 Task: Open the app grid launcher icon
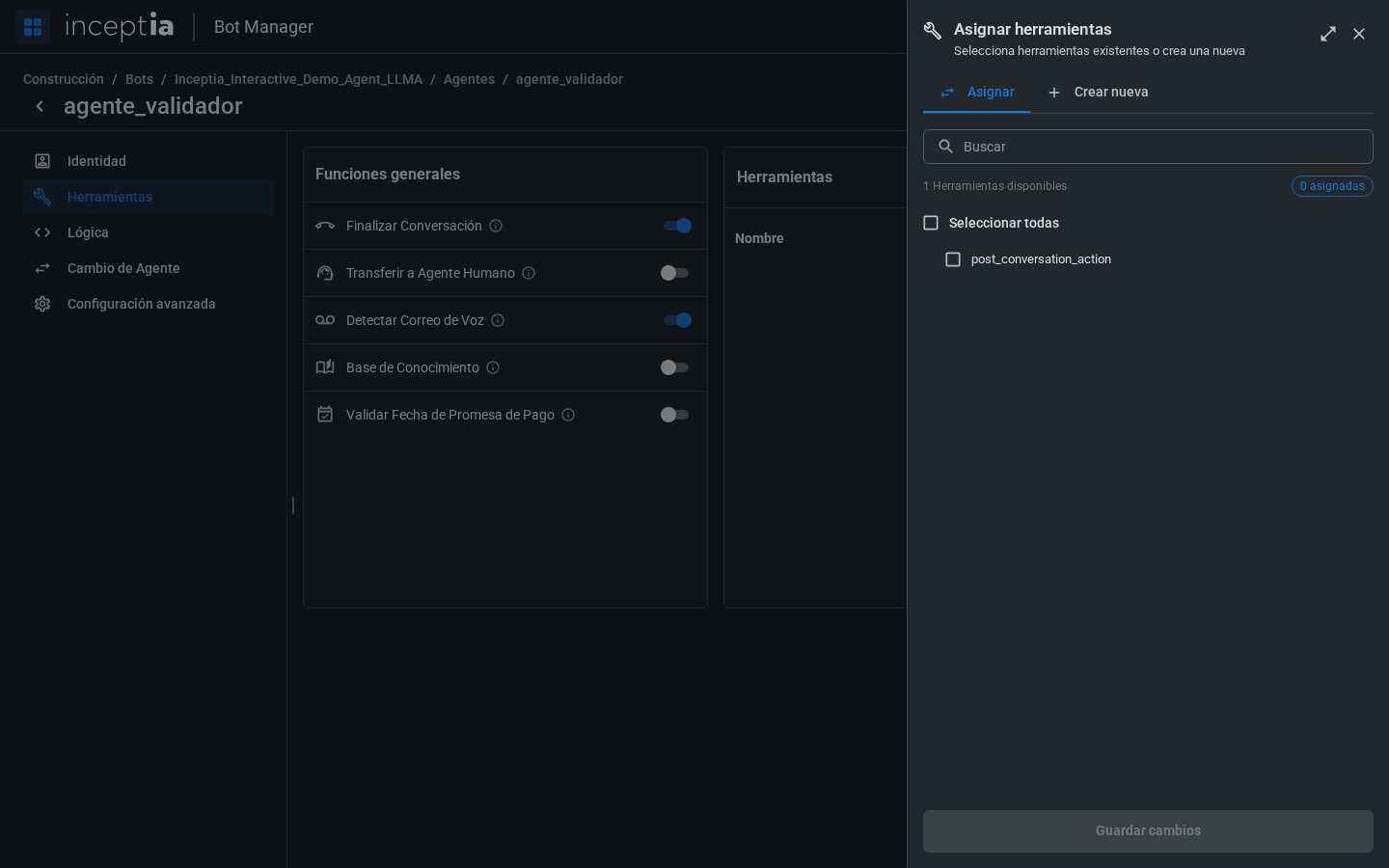(x=33, y=27)
